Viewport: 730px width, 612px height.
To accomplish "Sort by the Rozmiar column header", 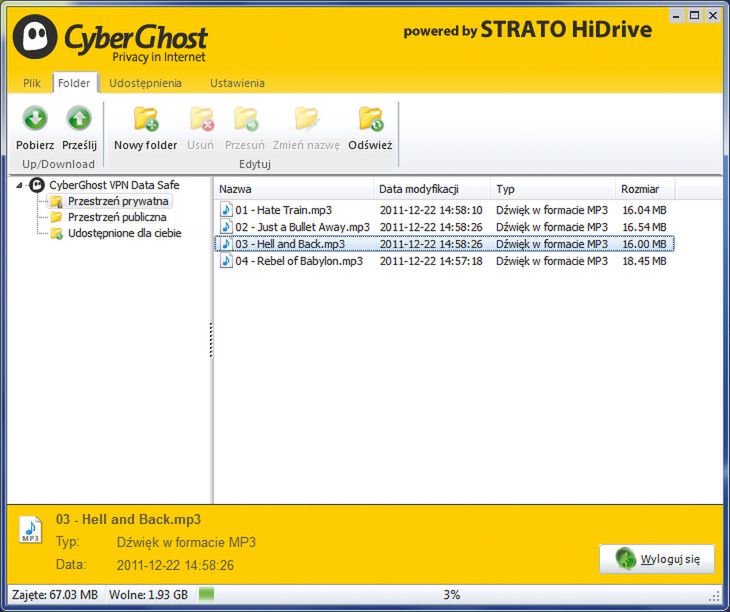I will click(645, 189).
